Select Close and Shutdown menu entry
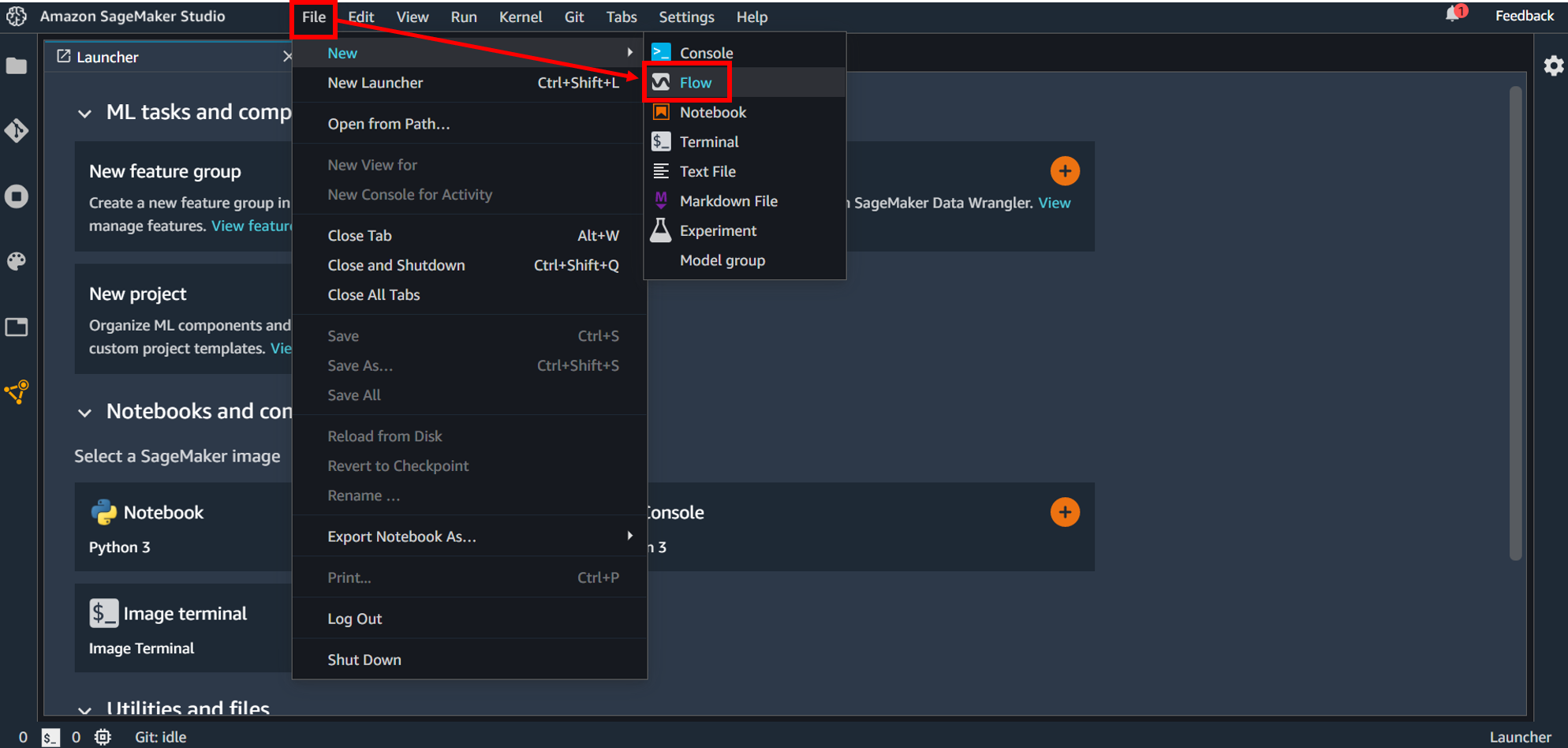The image size is (1568, 748). pyautogui.click(x=469, y=265)
